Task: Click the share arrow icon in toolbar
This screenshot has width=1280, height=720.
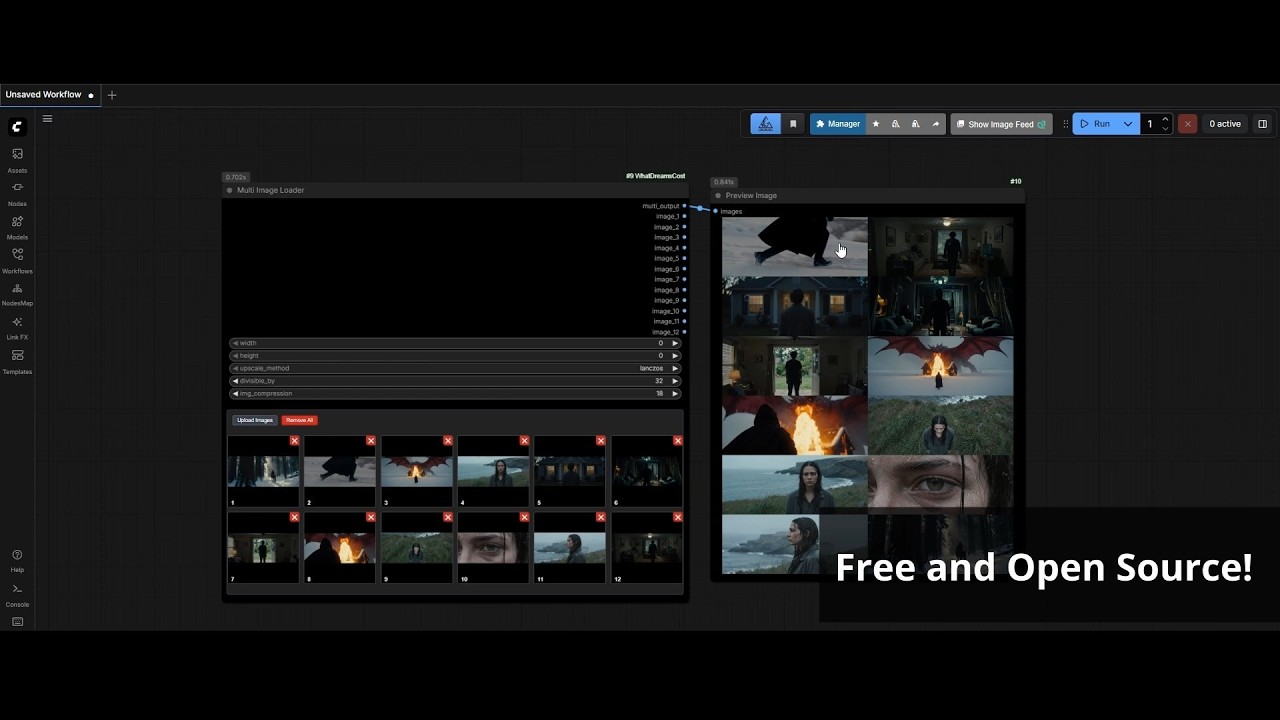Action: click(x=936, y=124)
